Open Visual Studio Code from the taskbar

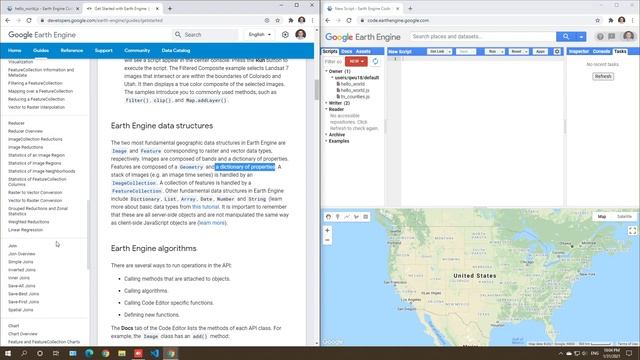(x=155, y=353)
